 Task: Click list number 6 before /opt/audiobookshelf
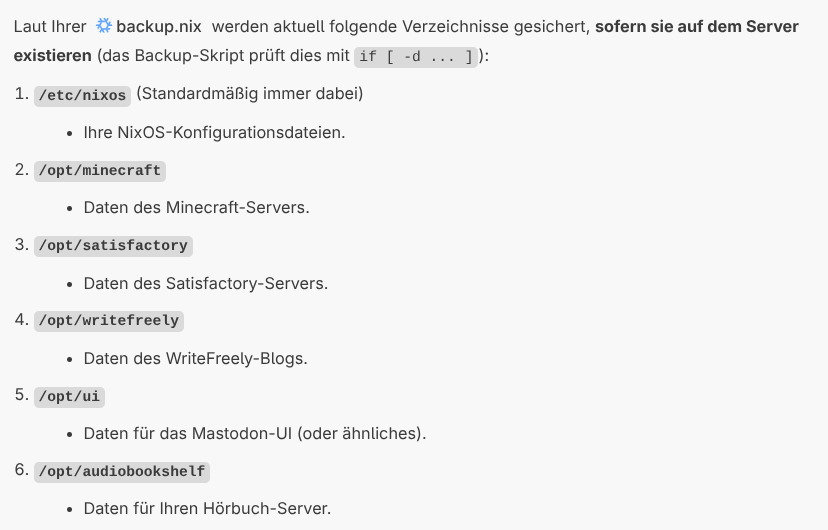point(21,470)
